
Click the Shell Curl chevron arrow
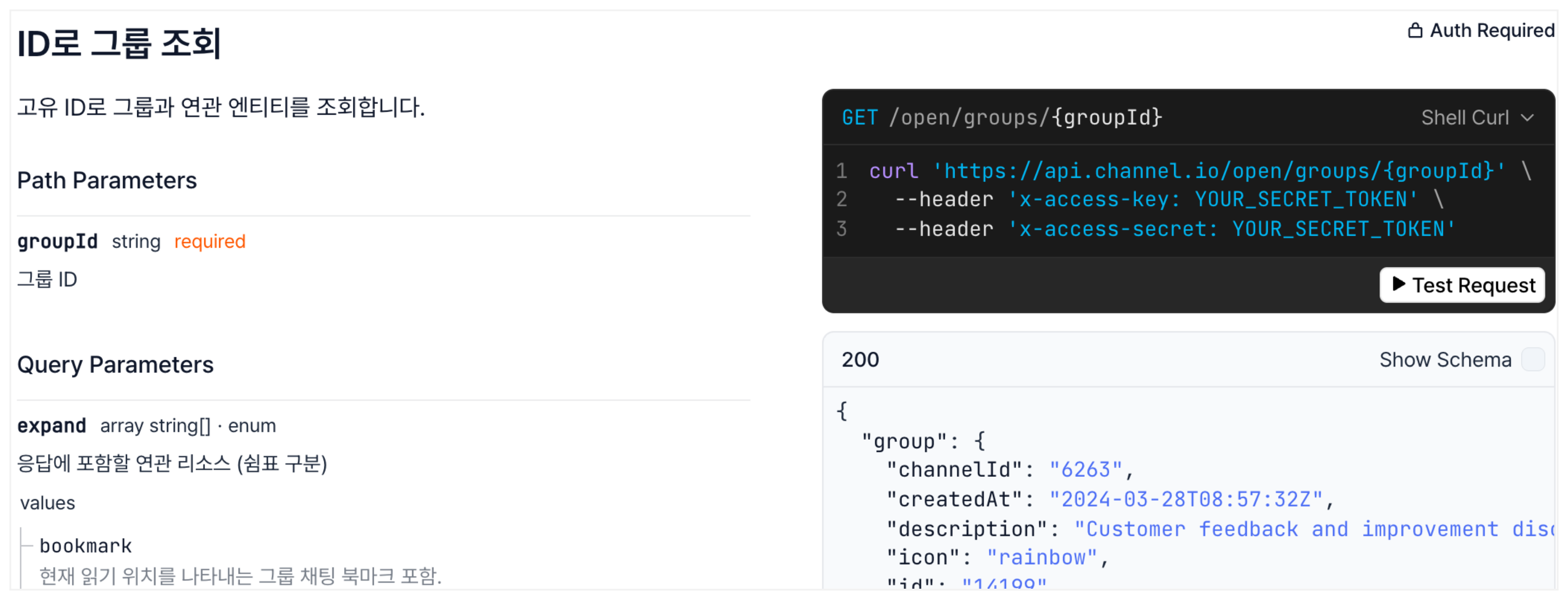[1527, 118]
